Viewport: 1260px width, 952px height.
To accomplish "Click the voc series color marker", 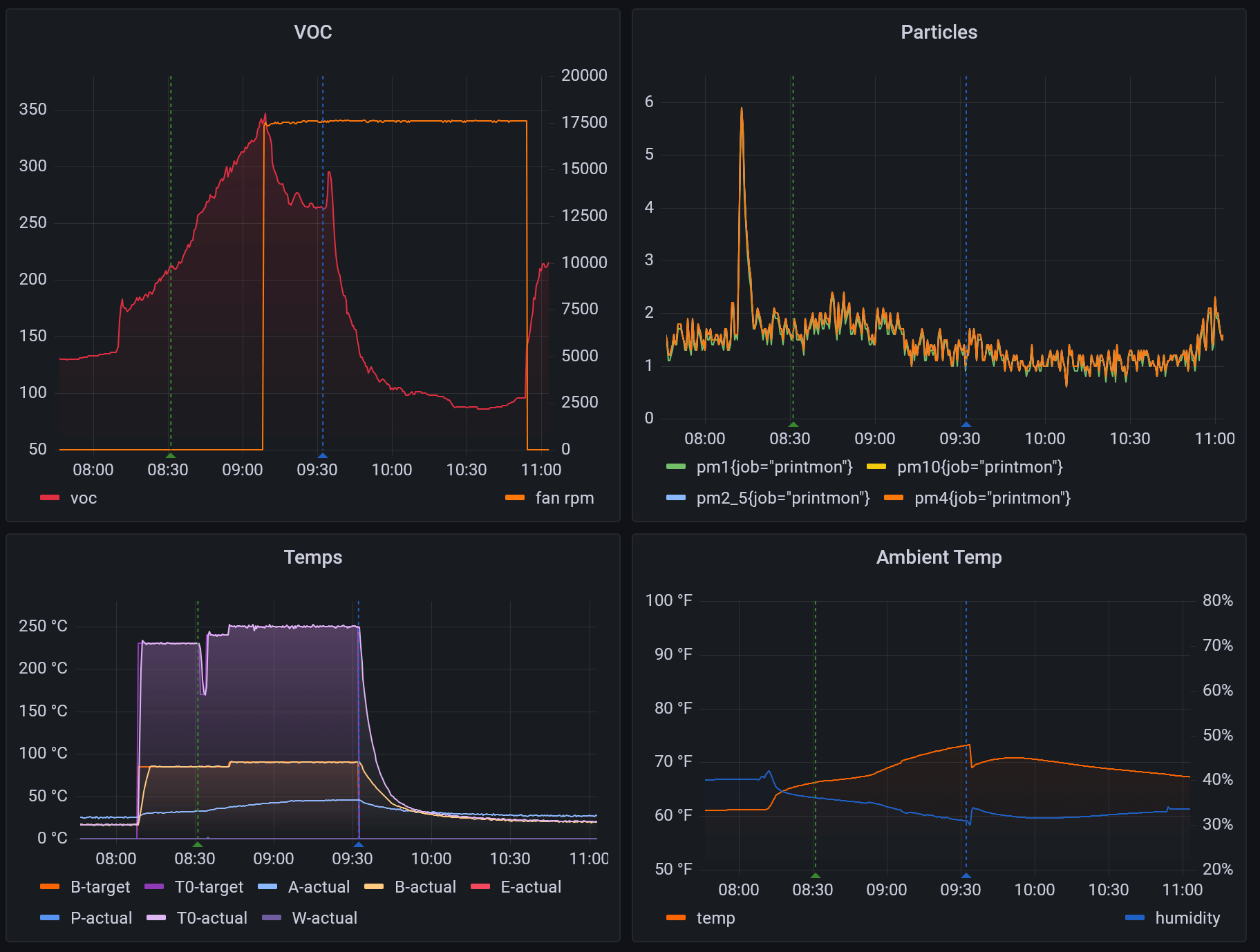I will [x=50, y=497].
